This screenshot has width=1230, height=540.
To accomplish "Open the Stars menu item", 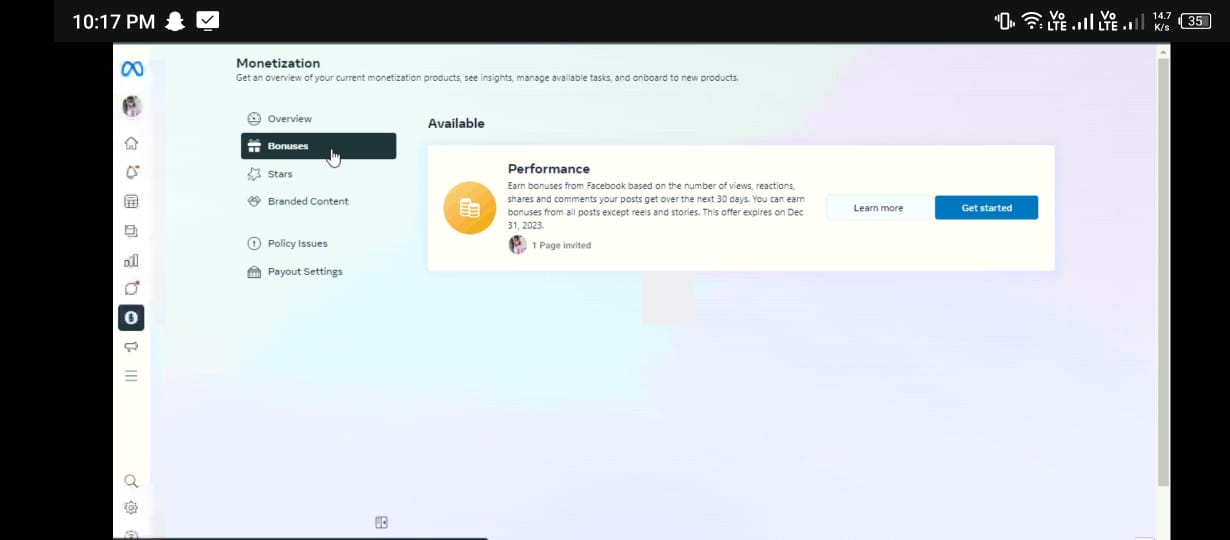I will click(318, 174).
